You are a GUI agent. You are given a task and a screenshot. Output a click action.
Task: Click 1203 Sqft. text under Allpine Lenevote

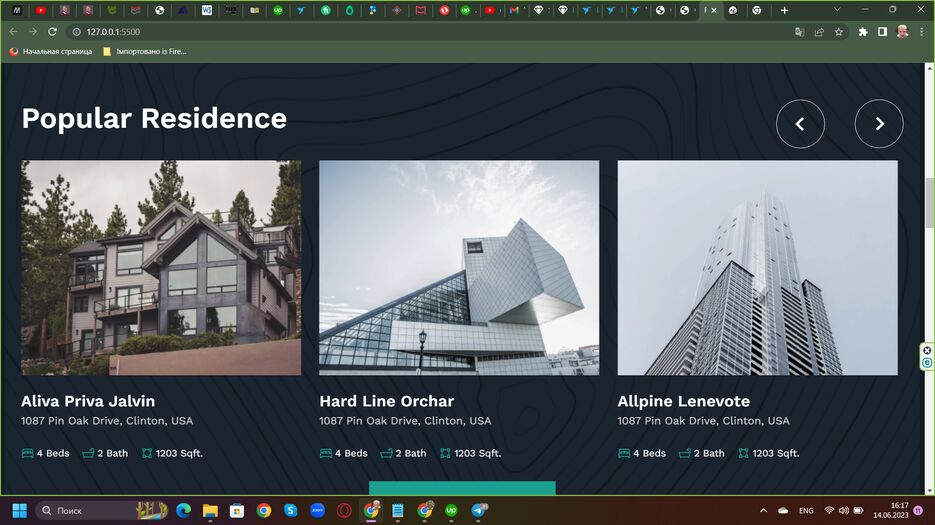pyautogui.click(x=776, y=453)
